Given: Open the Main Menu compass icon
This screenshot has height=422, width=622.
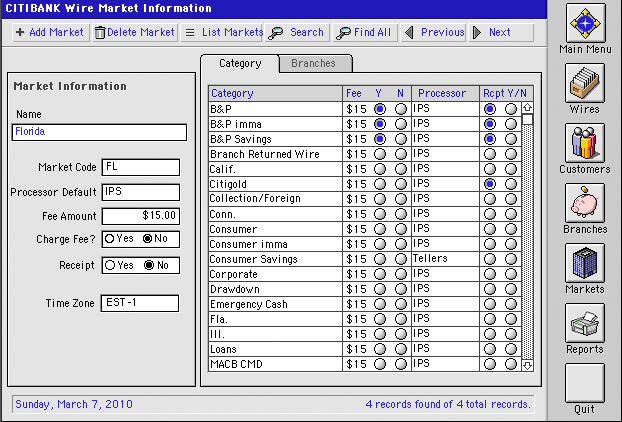Looking at the screenshot, I should 585,23.
